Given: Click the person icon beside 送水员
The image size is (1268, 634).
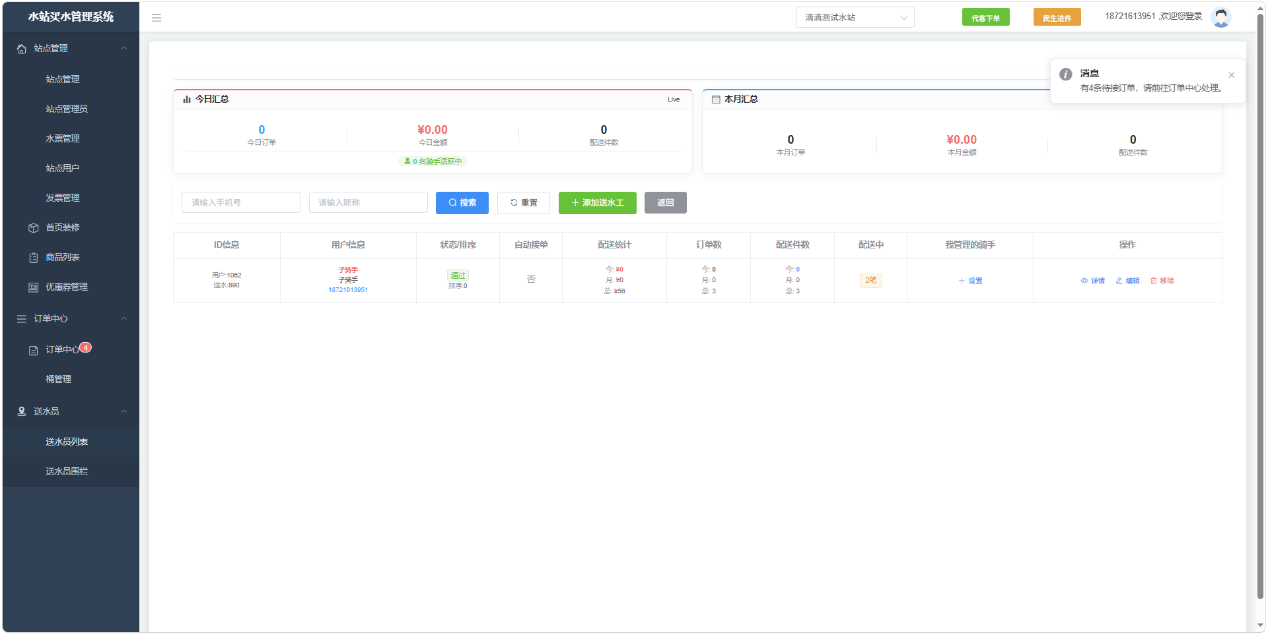Looking at the screenshot, I should pyautogui.click(x=22, y=411).
